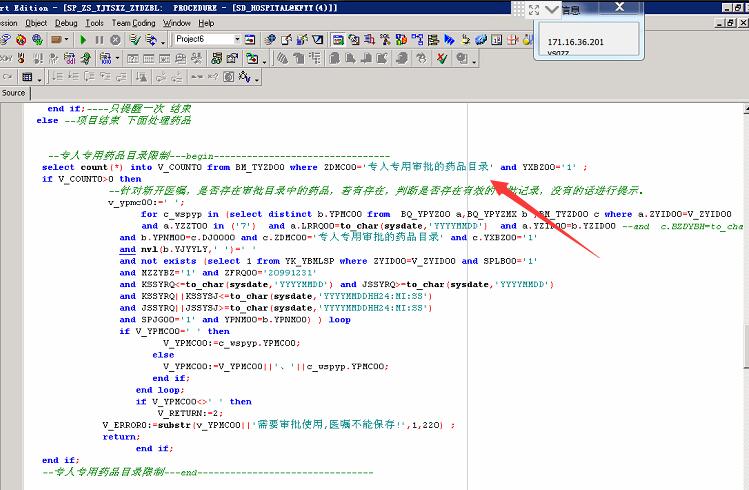Open the Tools menu
The width and height of the screenshot is (749, 490).
pos(95,22)
